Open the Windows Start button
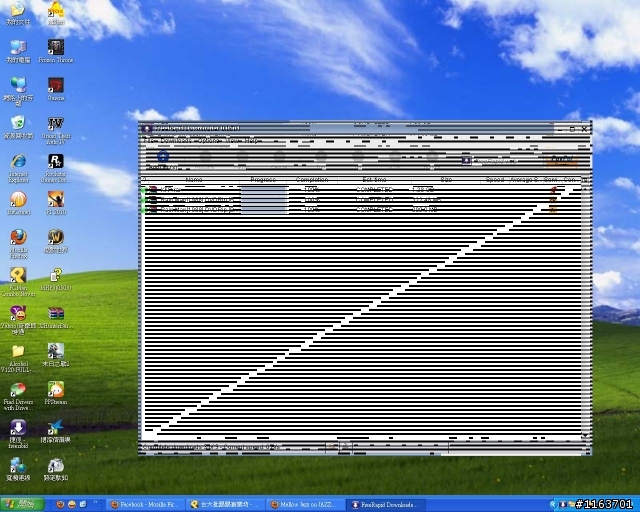 tap(22, 505)
